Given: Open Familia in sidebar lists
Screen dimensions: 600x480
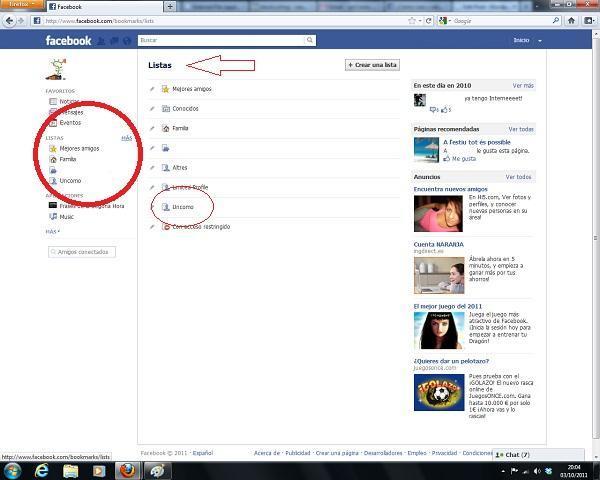Looking at the screenshot, I should pyautogui.click(x=68, y=159).
